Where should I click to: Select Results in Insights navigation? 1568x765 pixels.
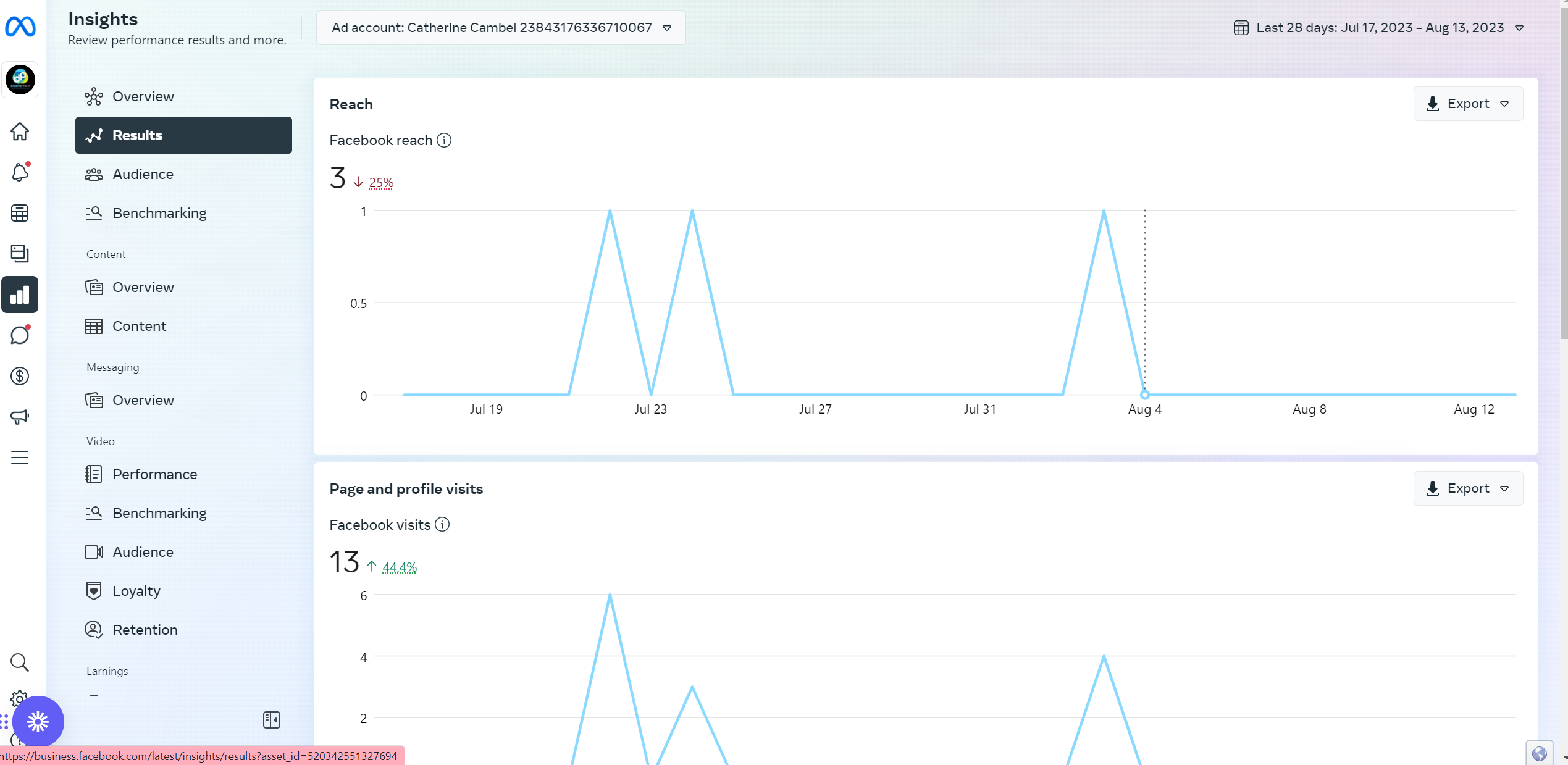click(183, 135)
